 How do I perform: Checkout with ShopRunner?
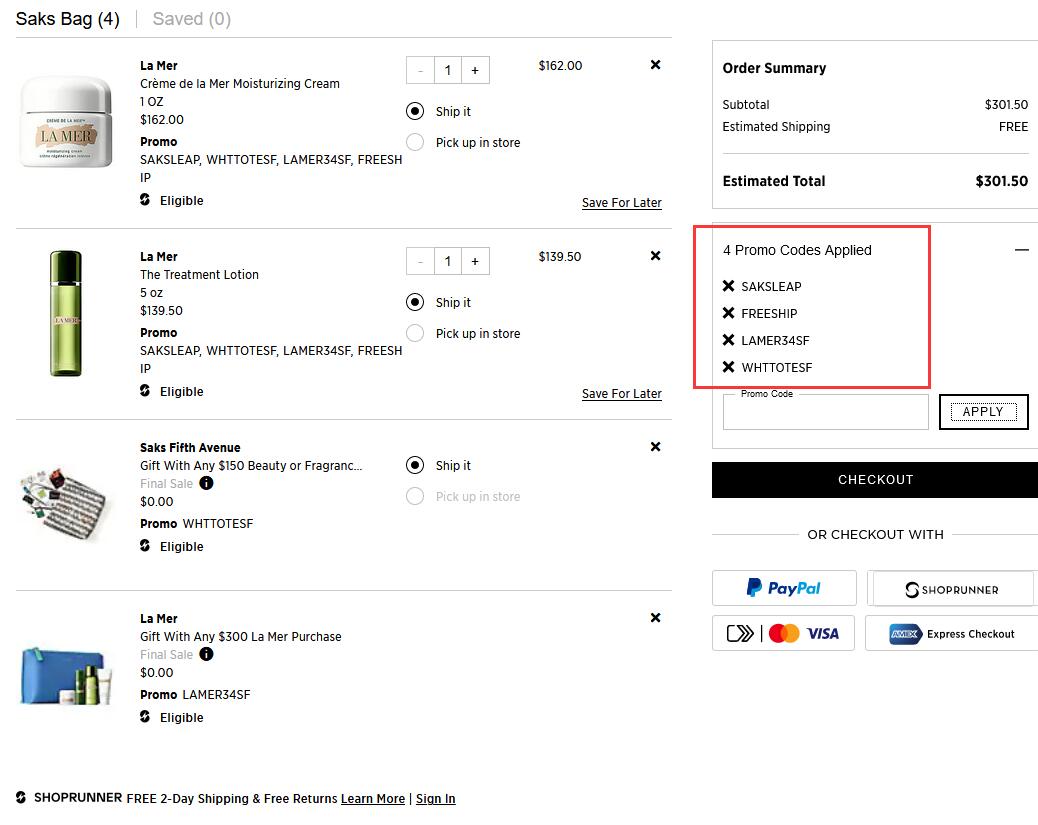click(x=951, y=588)
